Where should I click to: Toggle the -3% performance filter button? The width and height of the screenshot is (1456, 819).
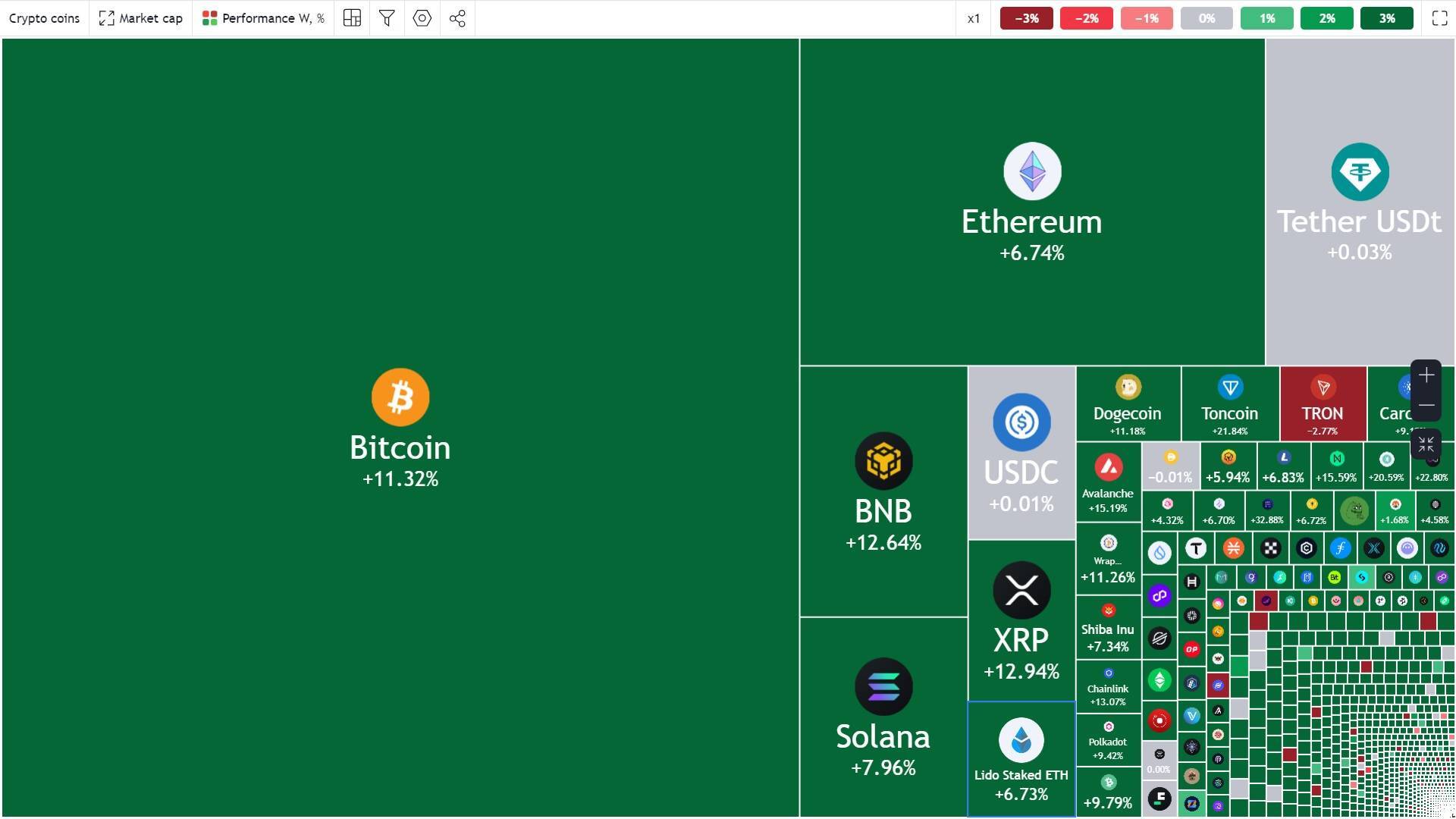1027,17
